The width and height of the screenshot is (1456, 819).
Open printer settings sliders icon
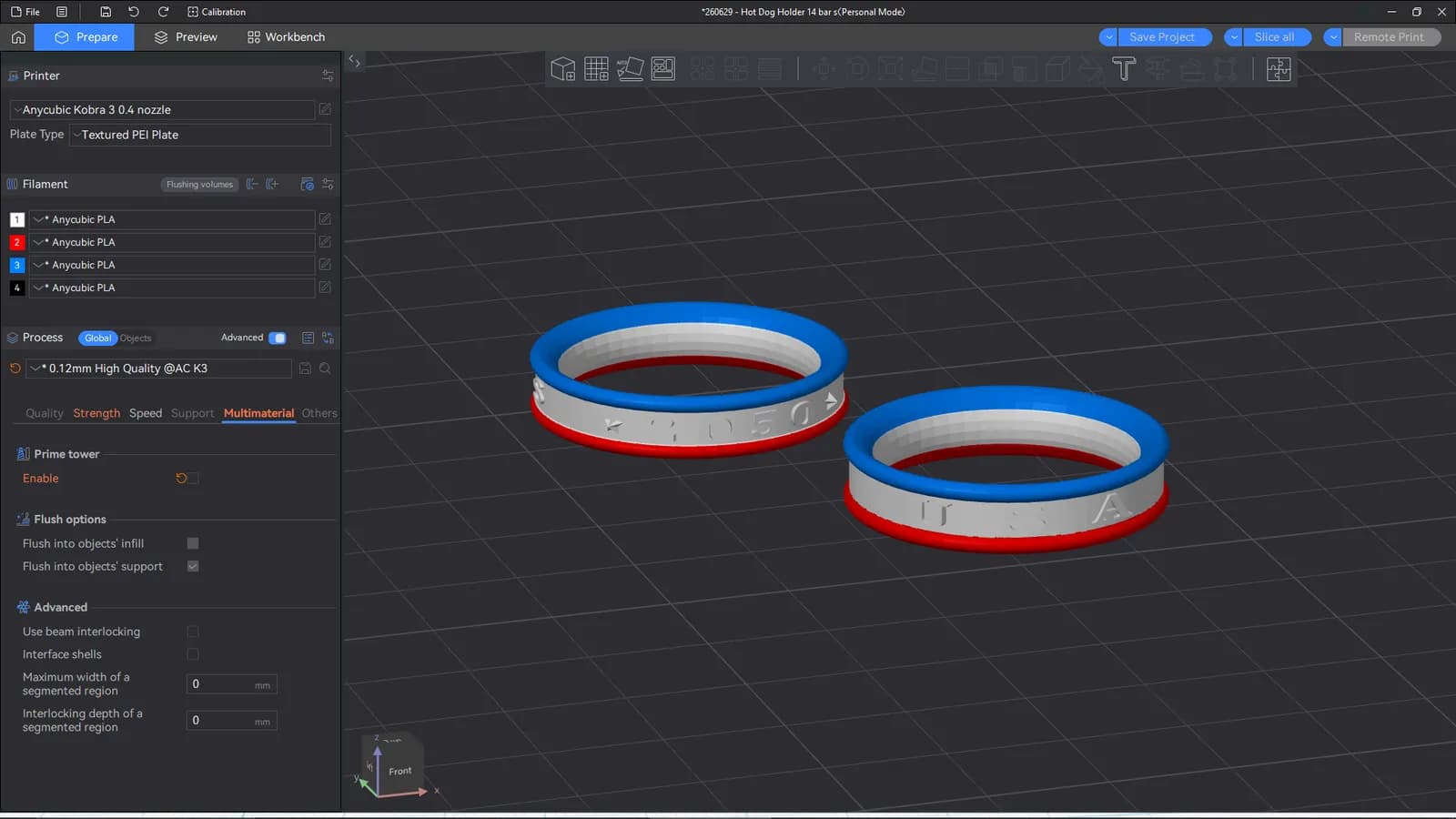pos(328,76)
